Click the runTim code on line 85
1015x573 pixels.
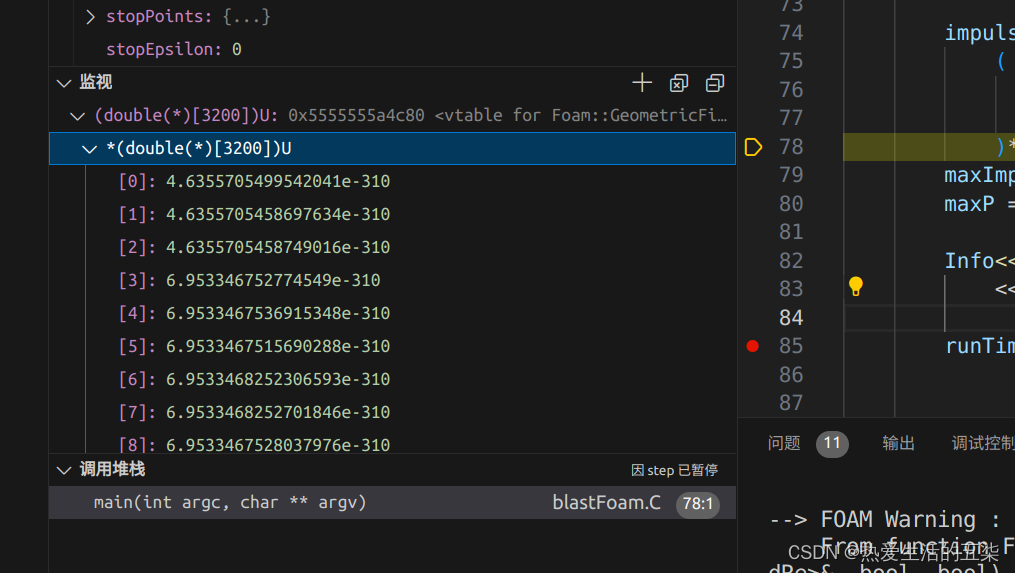tap(979, 346)
